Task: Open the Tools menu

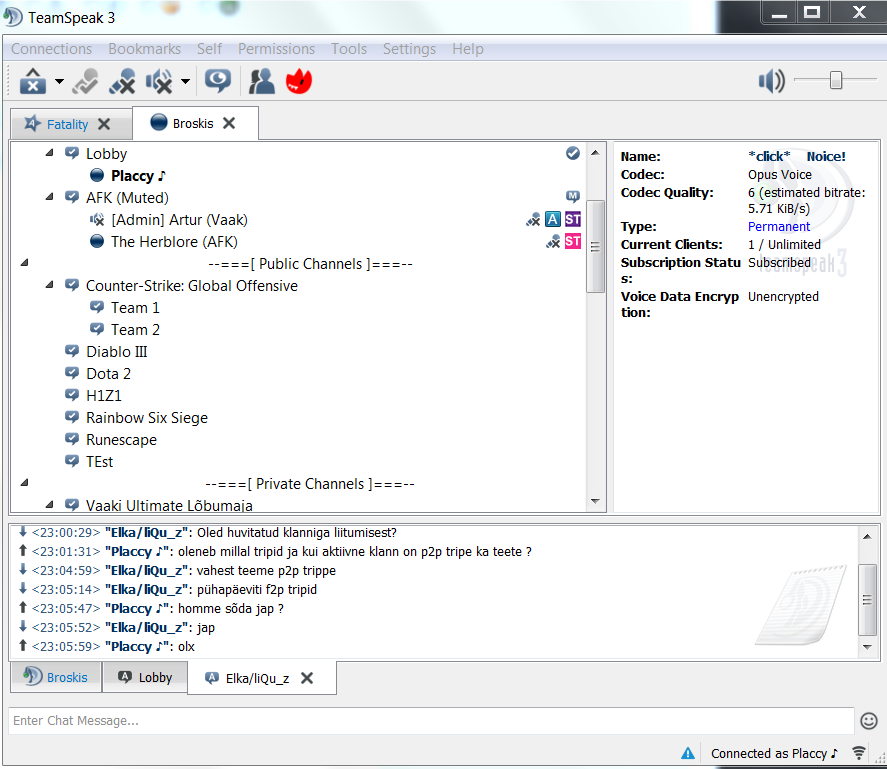Action: click(349, 49)
